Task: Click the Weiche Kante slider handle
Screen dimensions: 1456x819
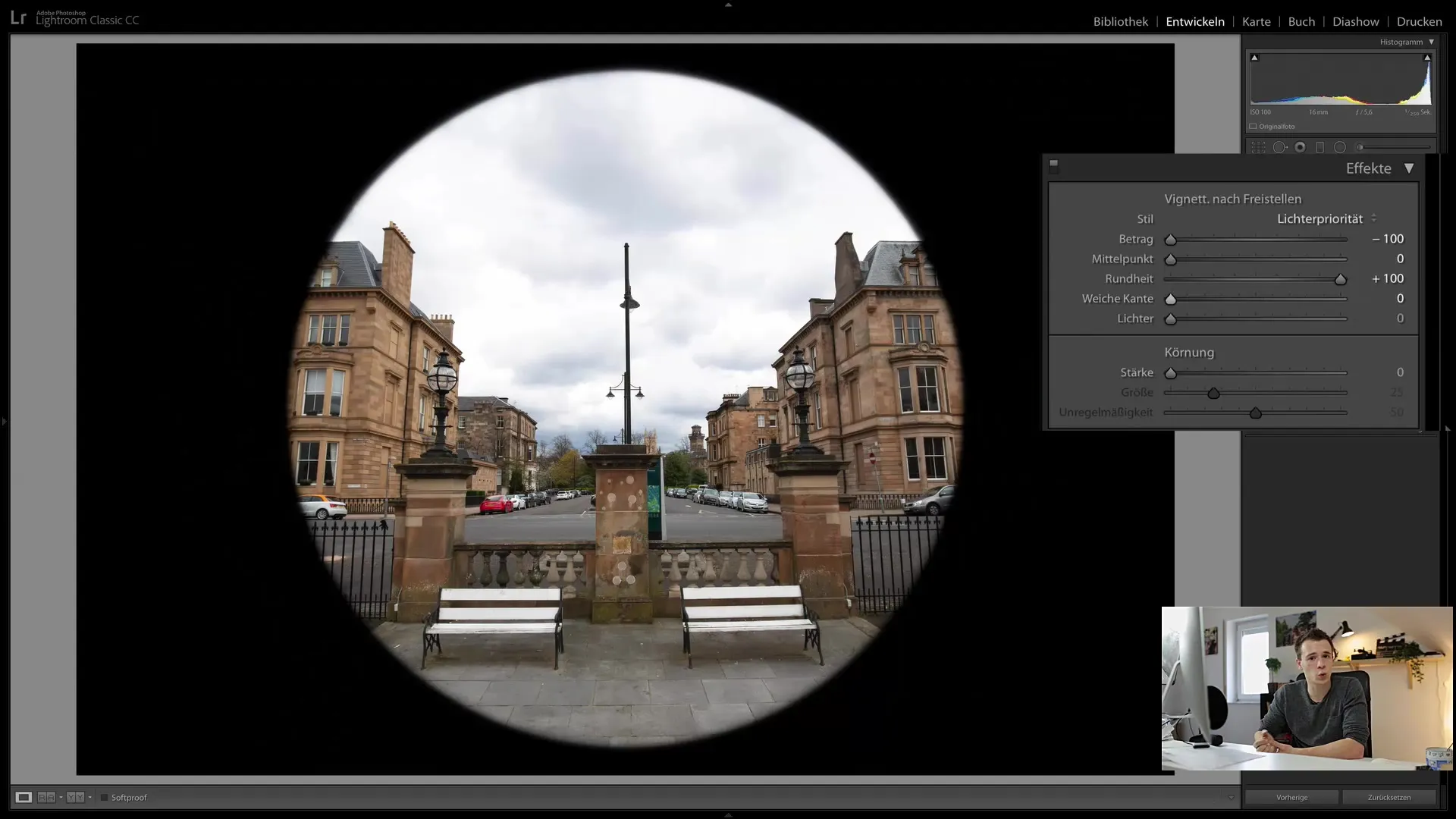Action: coord(1170,299)
